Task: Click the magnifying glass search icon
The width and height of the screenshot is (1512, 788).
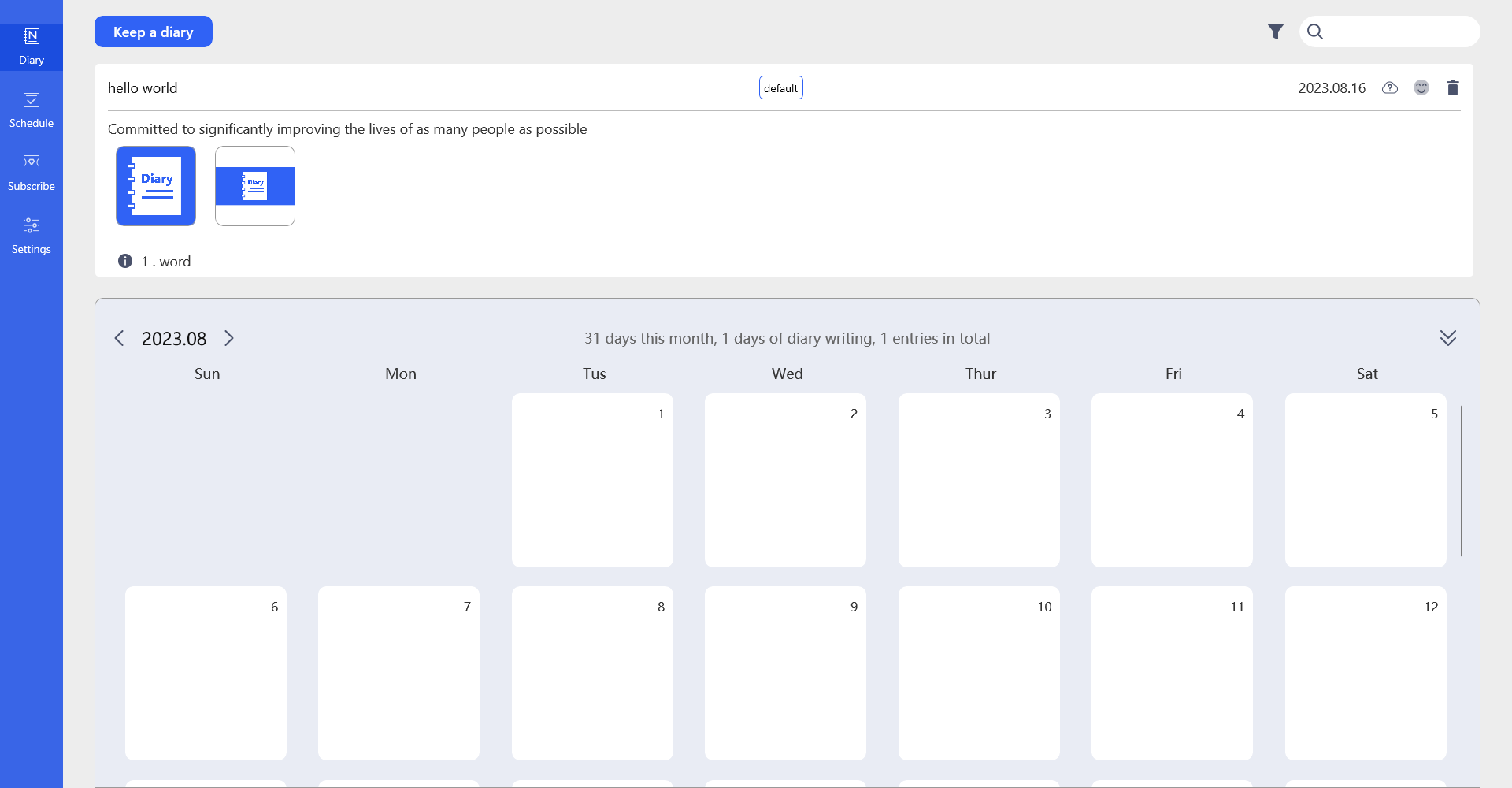Action: [x=1315, y=32]
